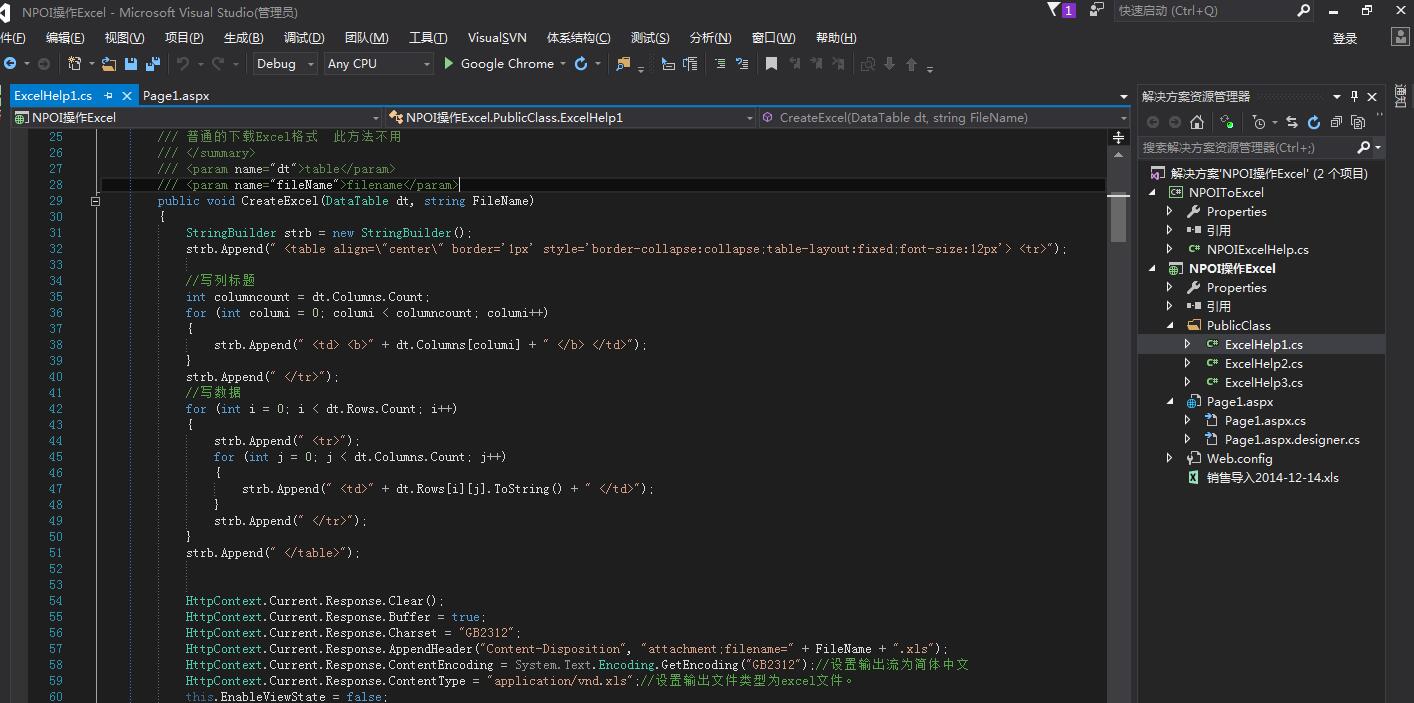Screen dimensions: 1414x703
Task: Open the Solution Explorer window options arrow
Action: click(1336, 96)
